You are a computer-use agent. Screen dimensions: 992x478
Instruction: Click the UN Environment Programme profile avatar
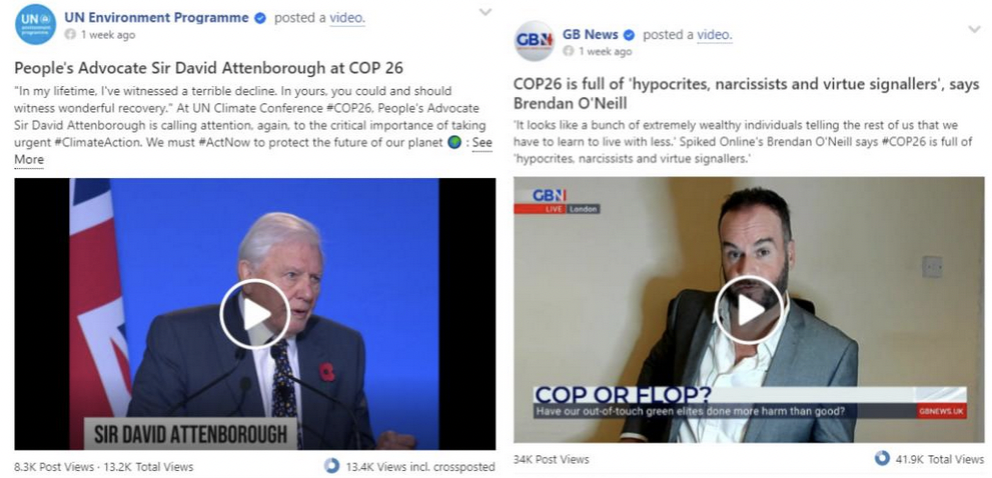(35, 24)
